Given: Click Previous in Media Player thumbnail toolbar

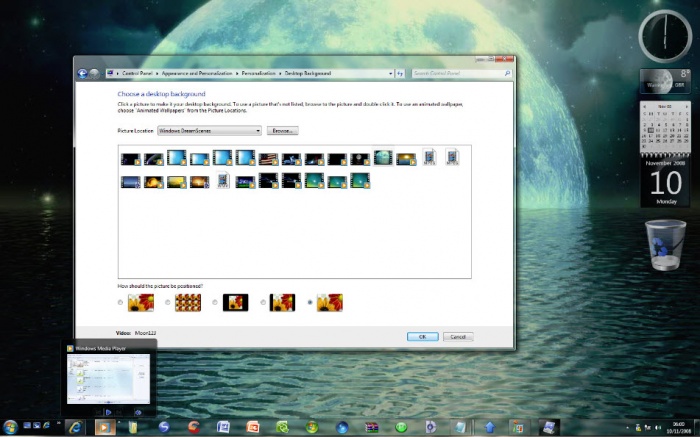Looking at the screenshot, I should point(98,413).
